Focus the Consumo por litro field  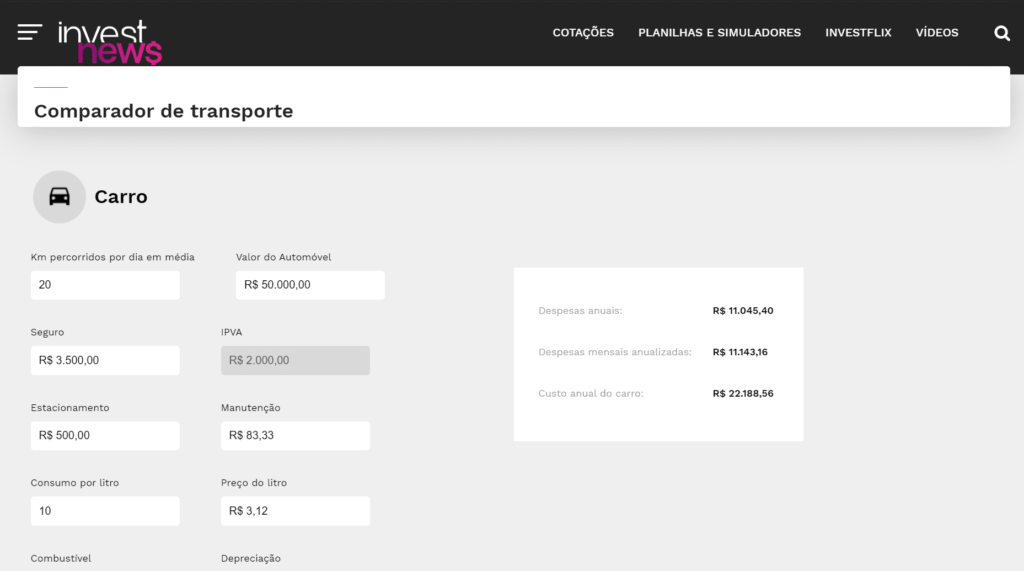(105, 511)
